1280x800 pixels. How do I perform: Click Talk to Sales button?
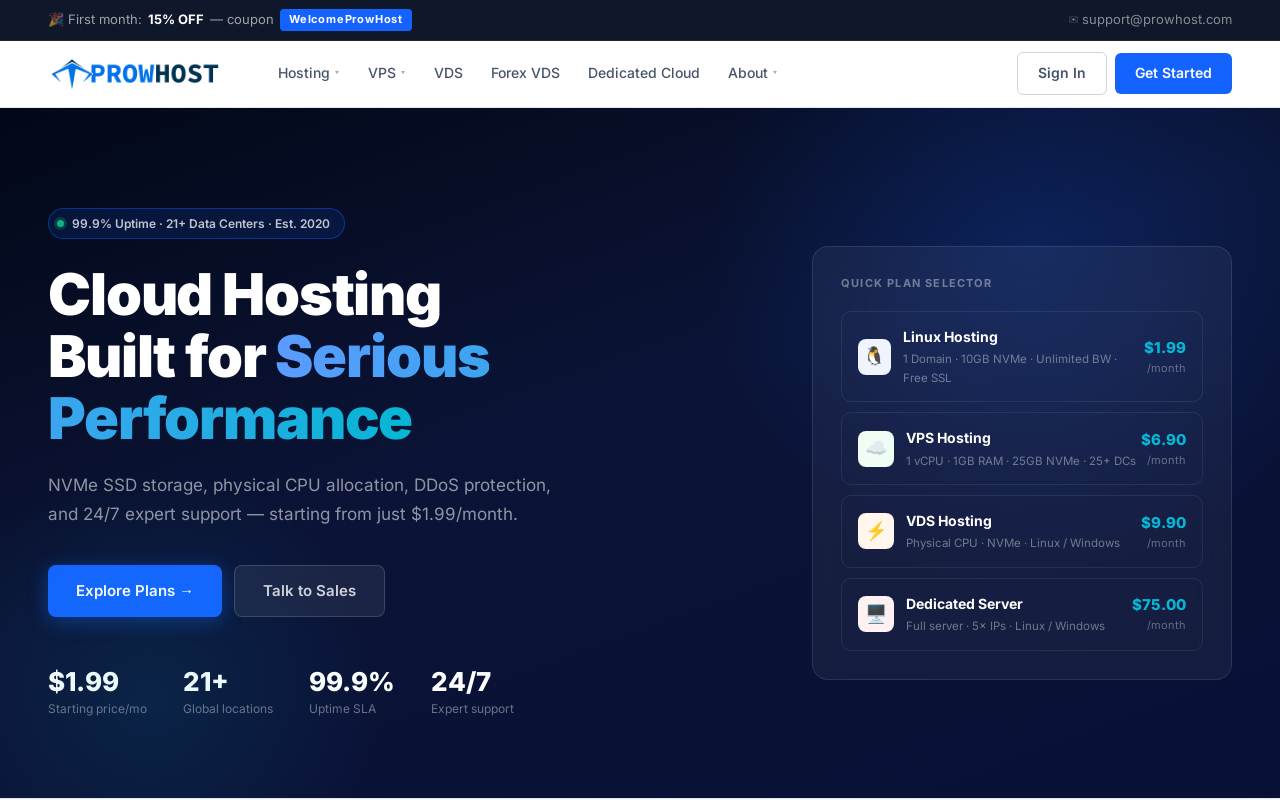(x=309, y=591)
